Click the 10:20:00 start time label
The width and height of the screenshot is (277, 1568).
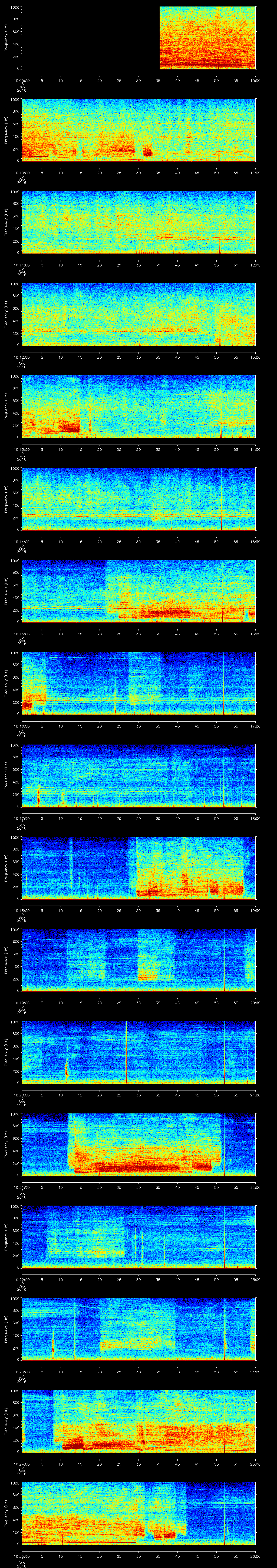(21, 1095)
